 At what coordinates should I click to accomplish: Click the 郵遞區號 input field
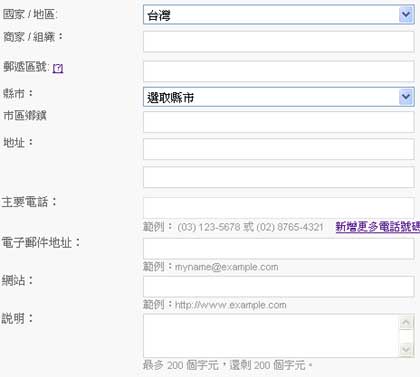[279, 71]
